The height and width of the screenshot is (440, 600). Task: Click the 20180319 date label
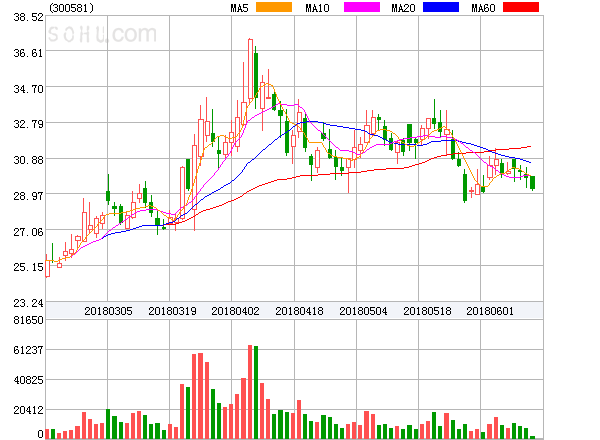[172, 311]
